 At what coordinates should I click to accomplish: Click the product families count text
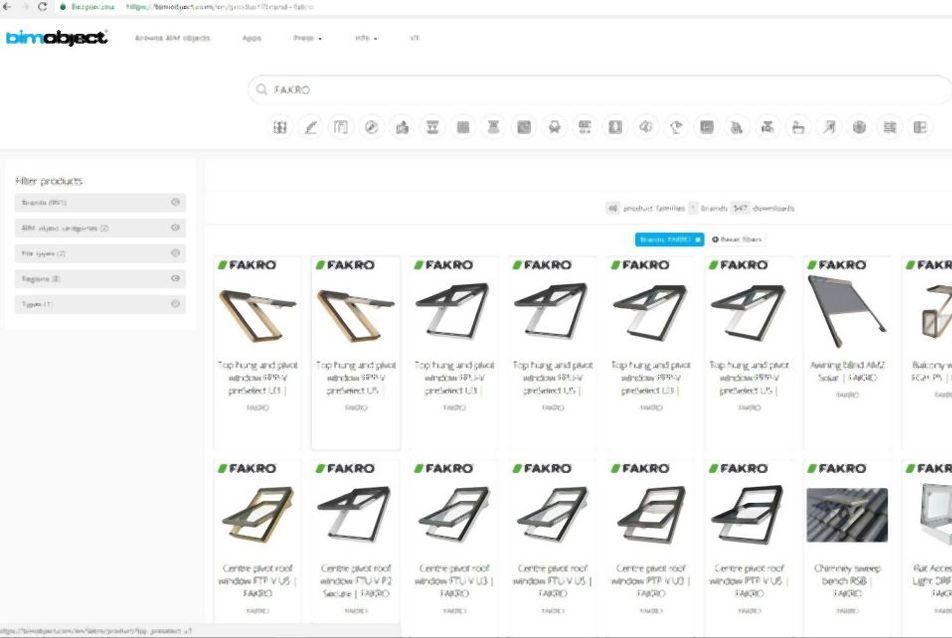645,208
